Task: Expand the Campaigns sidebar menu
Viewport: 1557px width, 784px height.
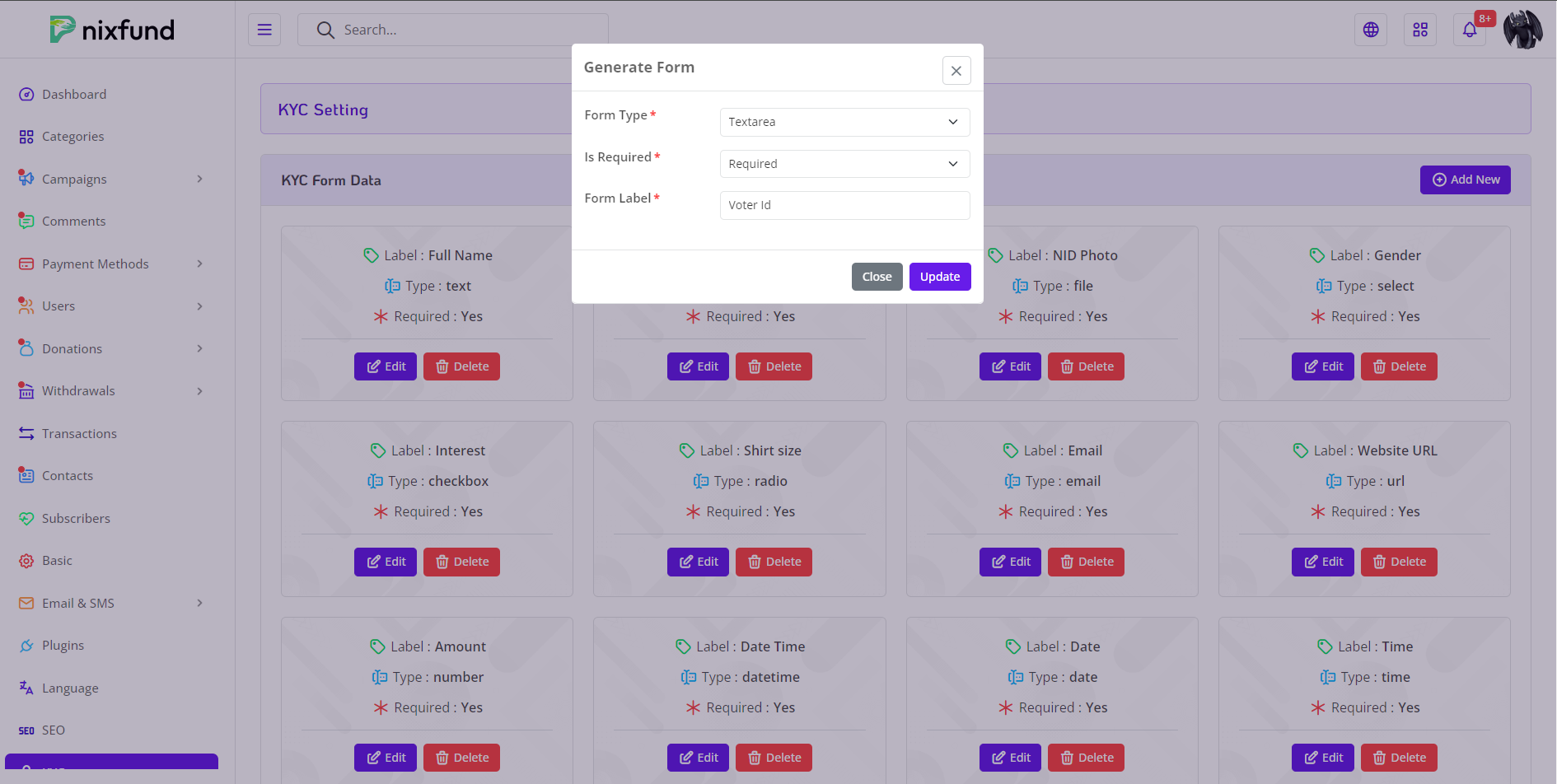Action: (111, 179)
